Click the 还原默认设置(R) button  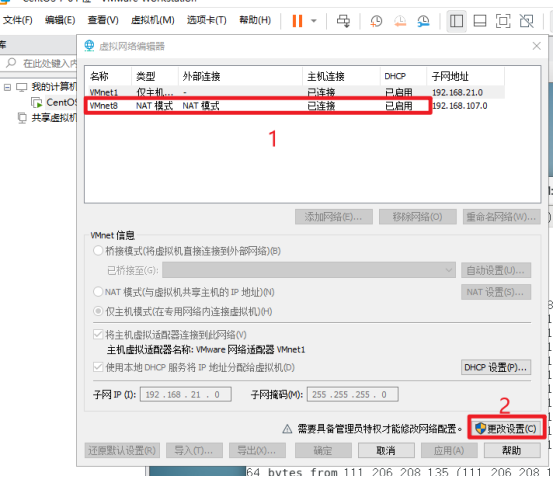[x=122, y=450]
